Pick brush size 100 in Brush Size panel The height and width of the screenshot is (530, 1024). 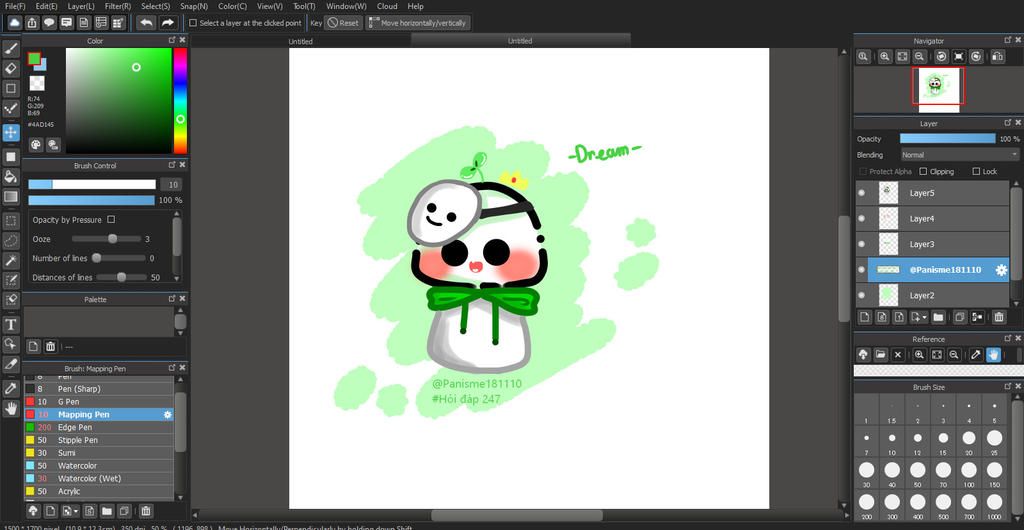point(968,473)
